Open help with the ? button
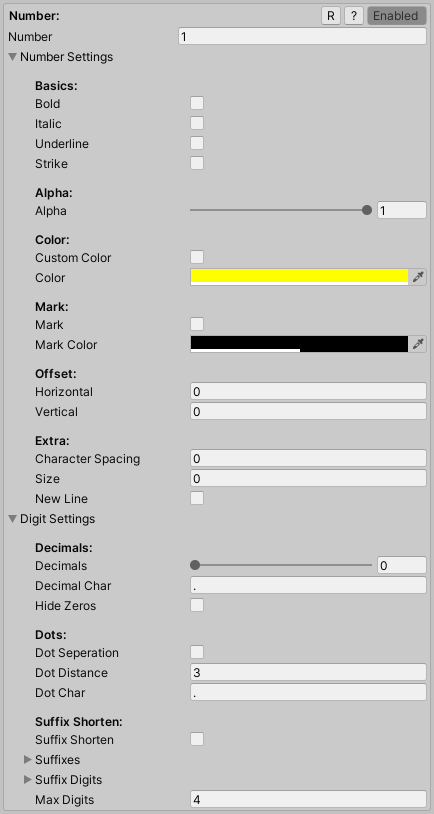This screenshot has width=434, height=814. tap(354, 16)
